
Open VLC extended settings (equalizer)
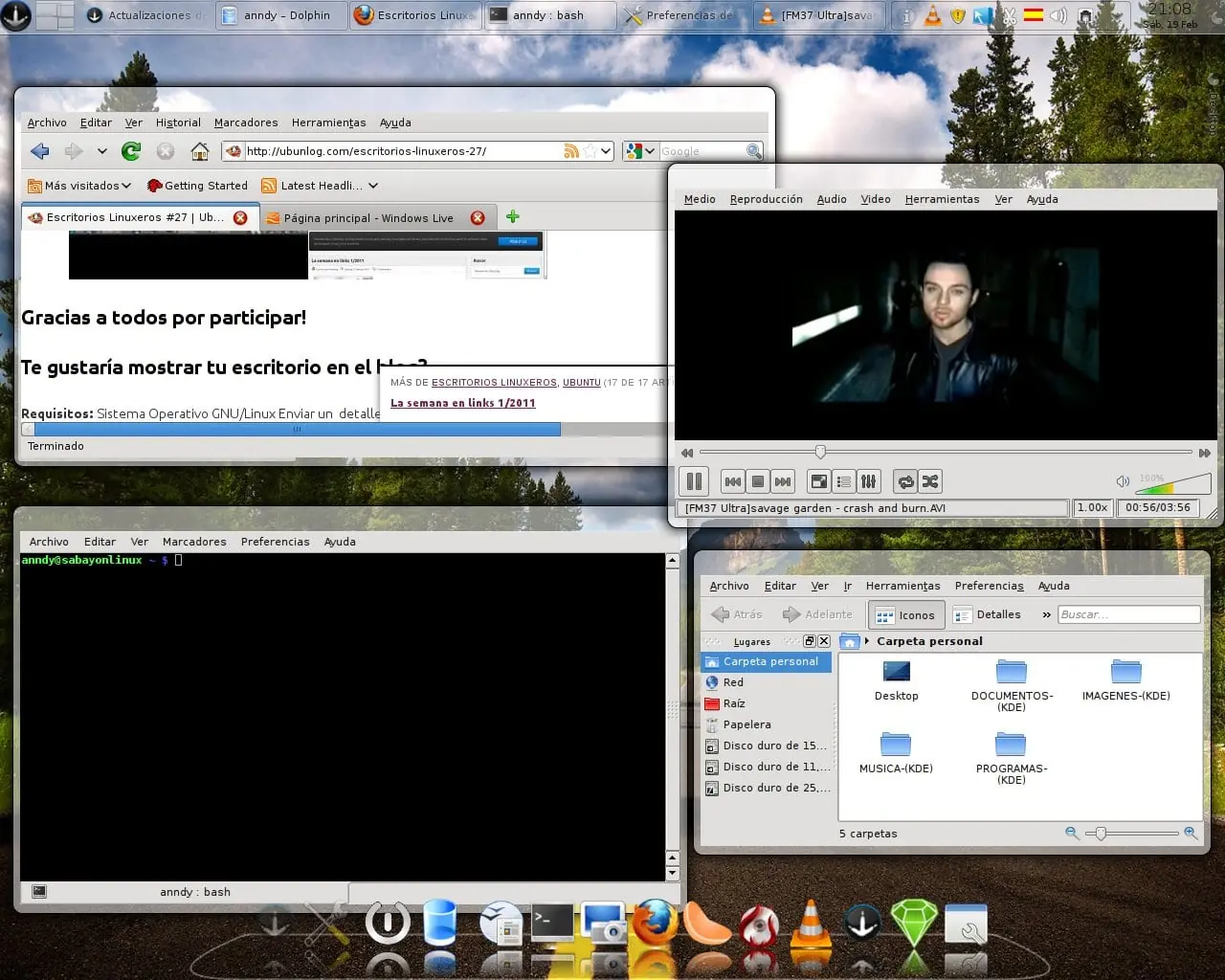coord(868,481)
